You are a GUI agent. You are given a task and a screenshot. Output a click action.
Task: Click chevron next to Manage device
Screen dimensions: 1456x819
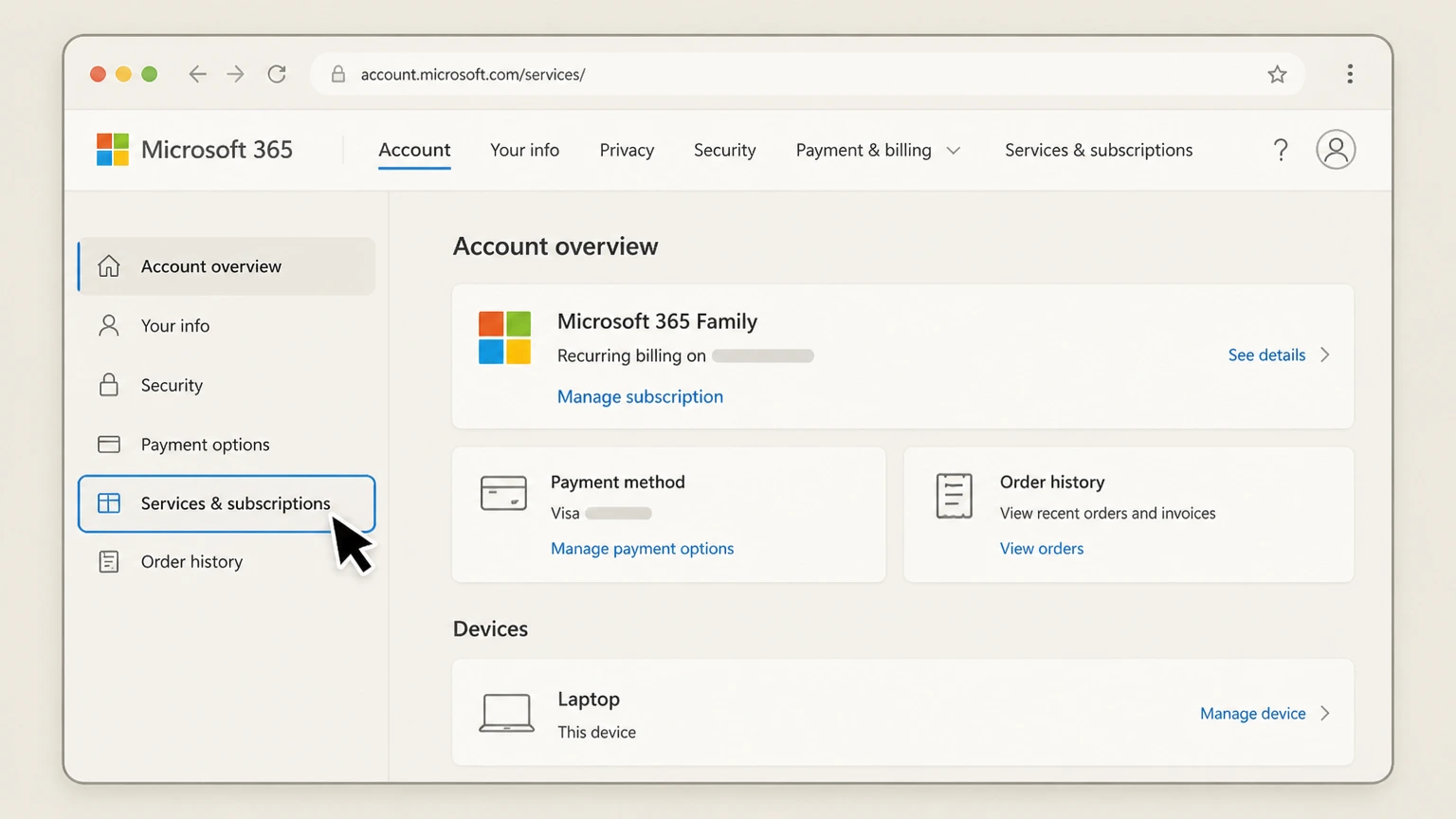[1325, 713]
